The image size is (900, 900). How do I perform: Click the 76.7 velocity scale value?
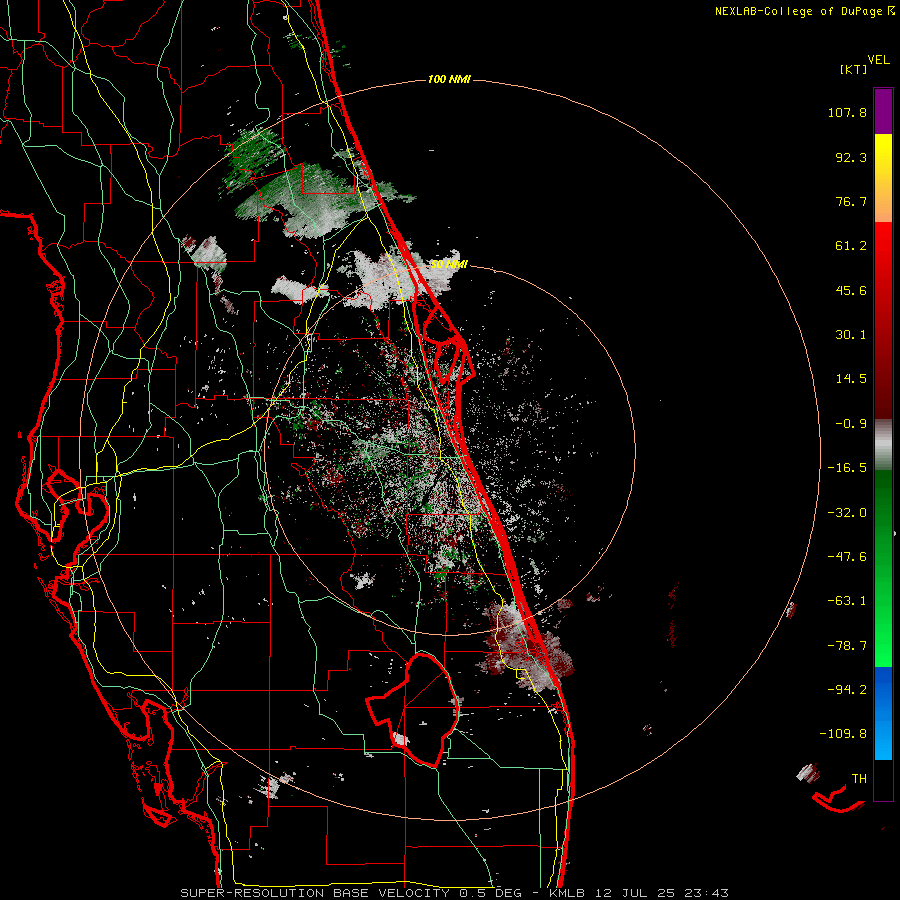(x=851, y=201)
